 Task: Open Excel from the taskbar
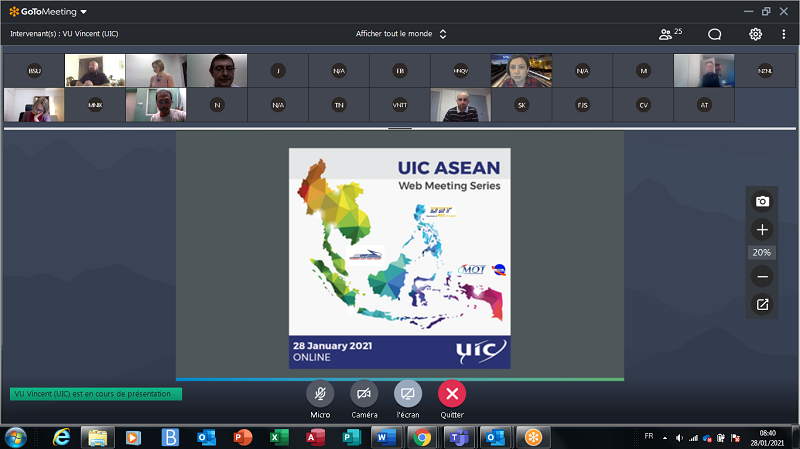pos(279,437)
